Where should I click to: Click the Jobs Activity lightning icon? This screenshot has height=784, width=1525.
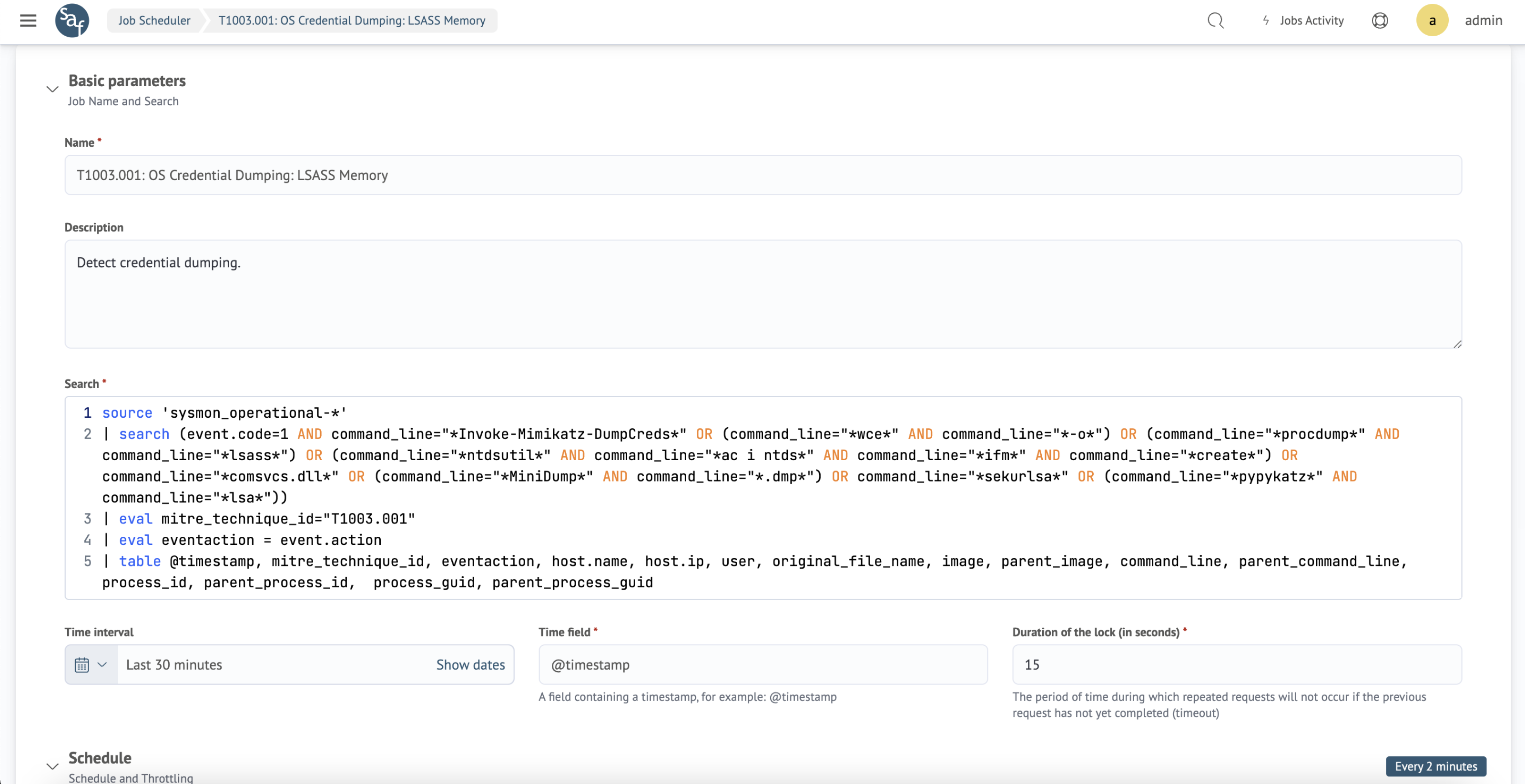click(1266, 20)
